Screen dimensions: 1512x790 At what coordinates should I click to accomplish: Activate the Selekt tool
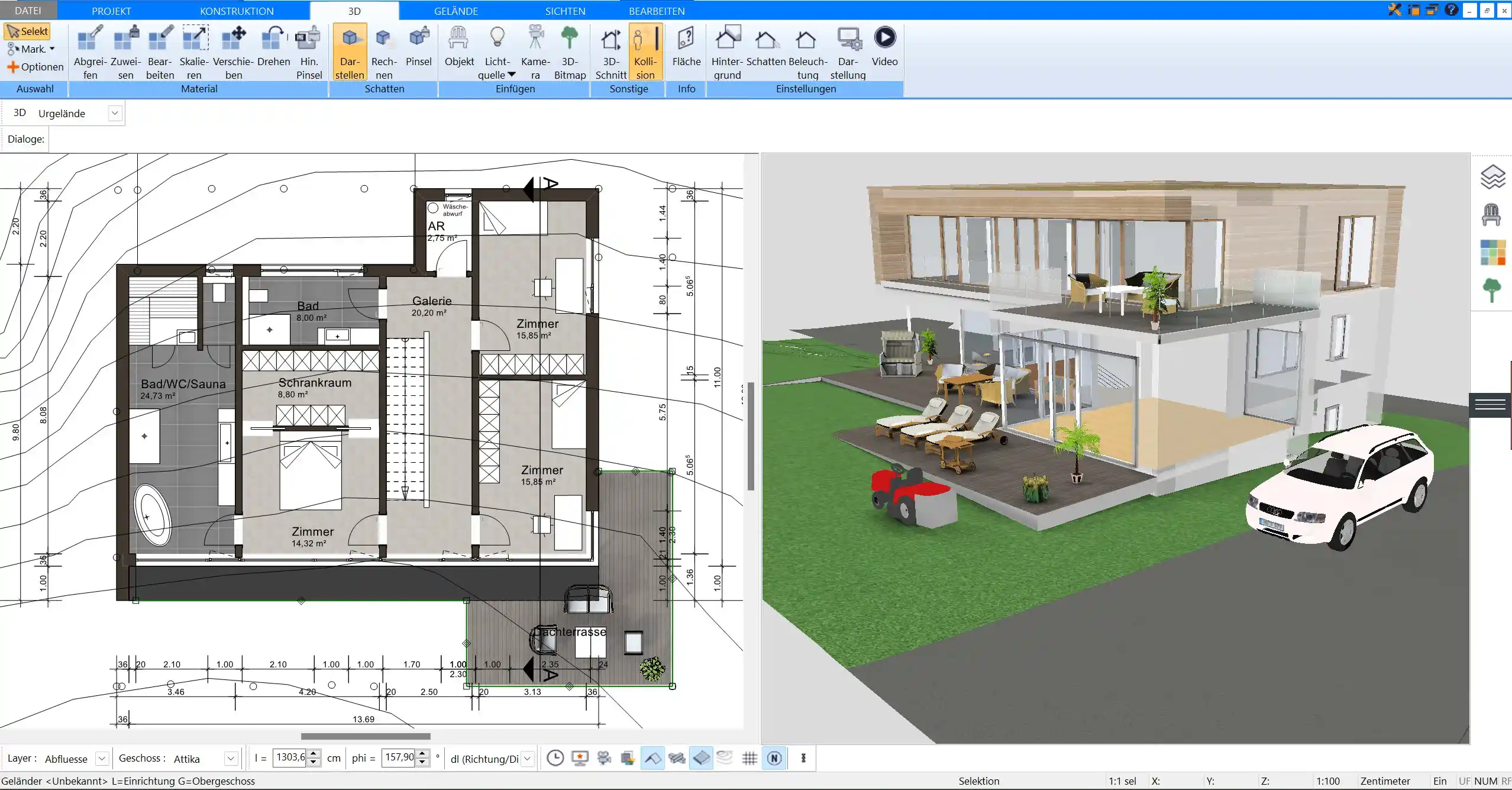point(27,31)
